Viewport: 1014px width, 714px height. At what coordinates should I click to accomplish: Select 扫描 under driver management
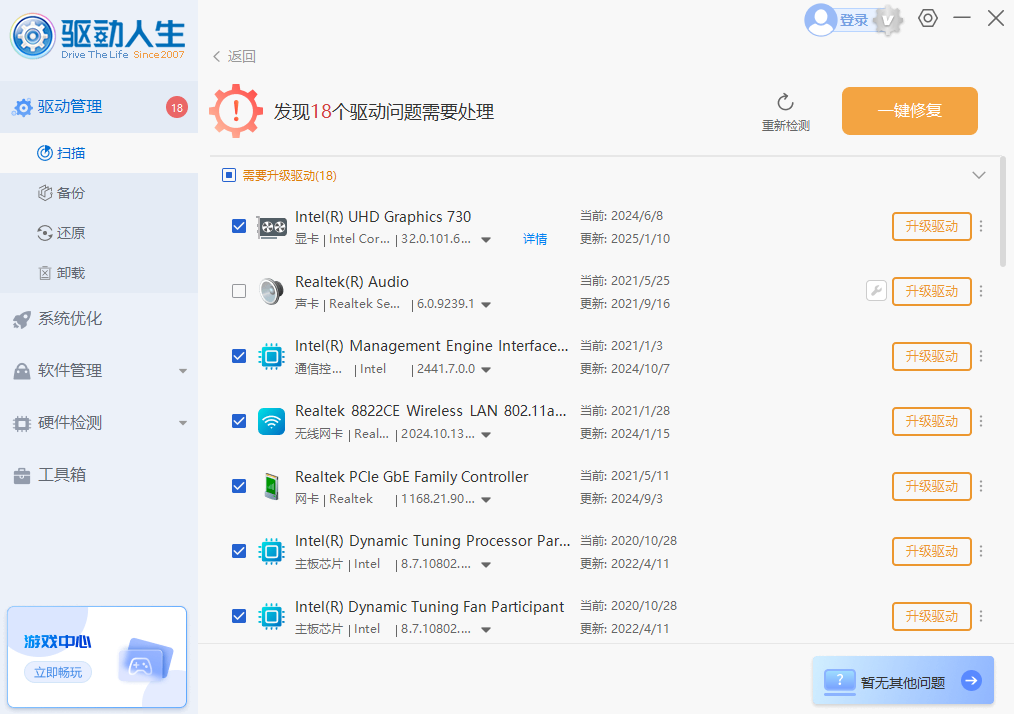click(99, 153)
